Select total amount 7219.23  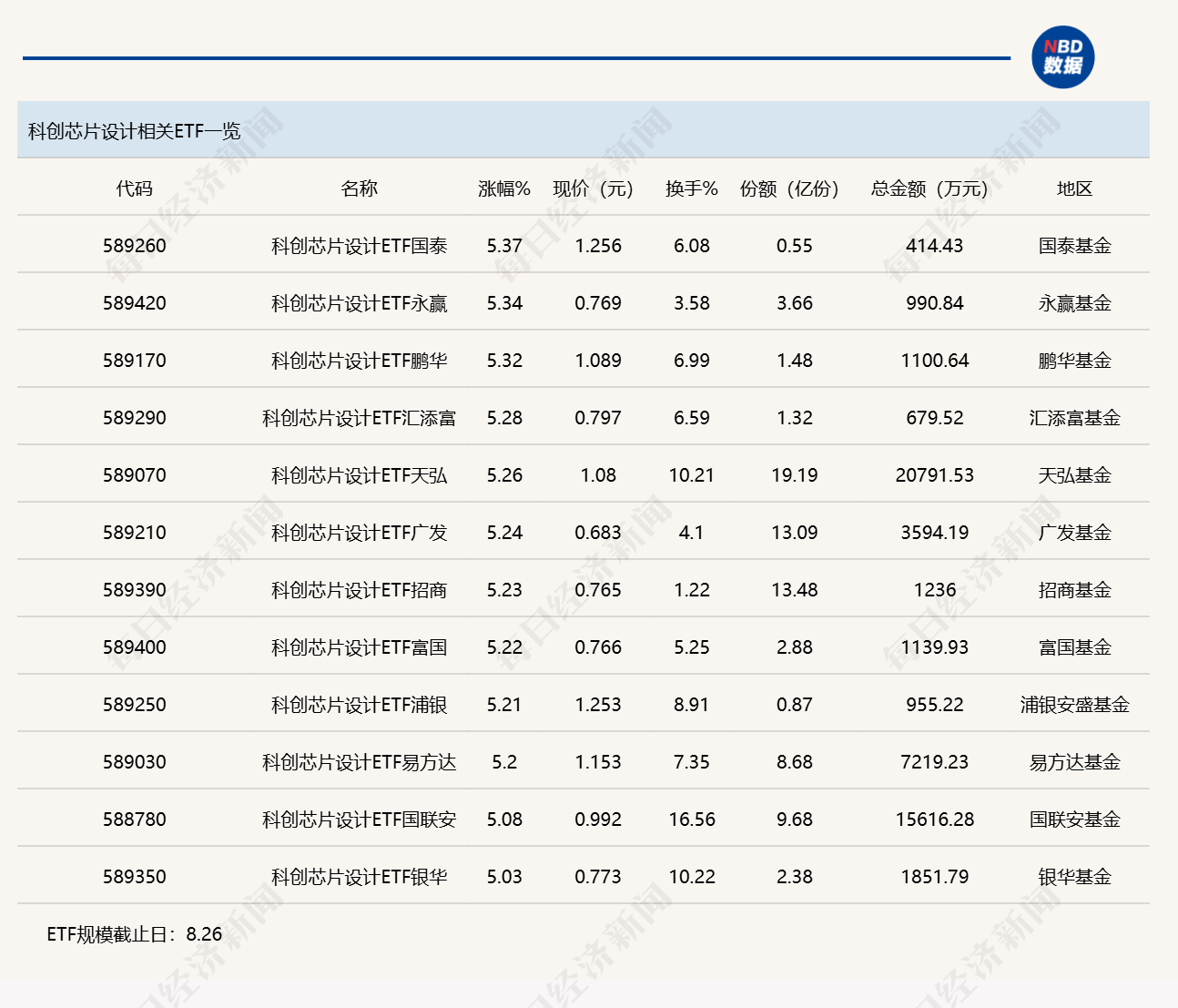[935, 762]
